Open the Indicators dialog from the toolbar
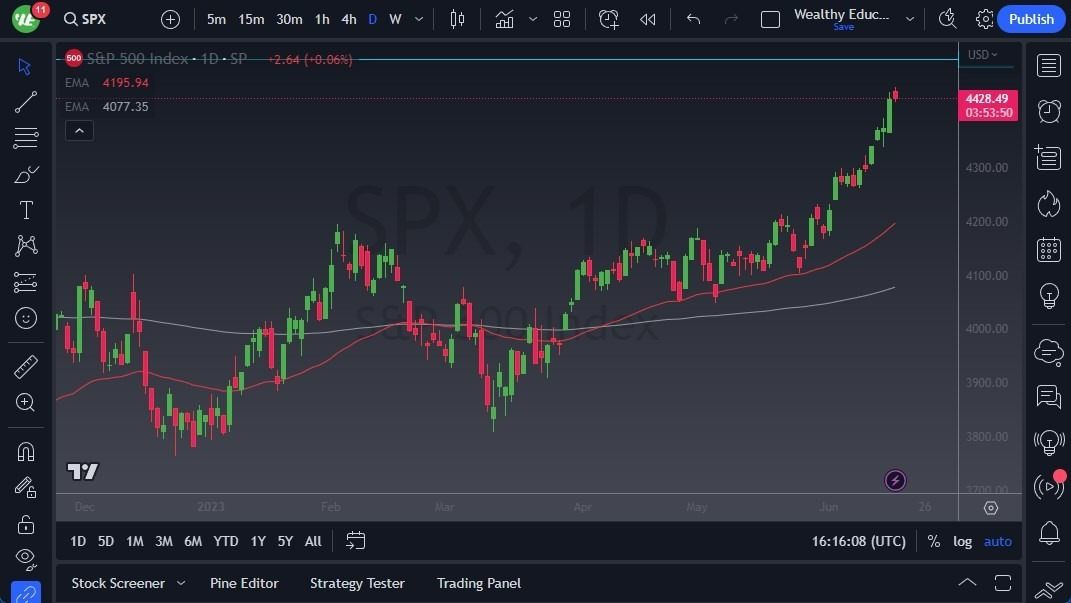 coord(504,19)
